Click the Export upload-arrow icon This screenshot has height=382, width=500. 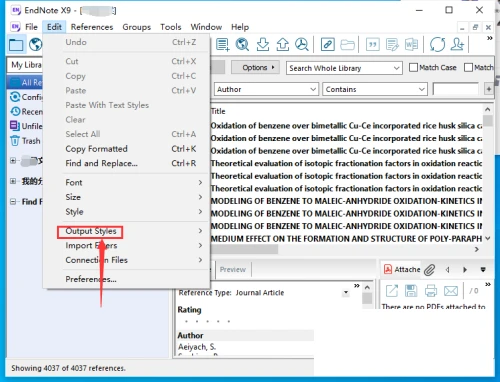tap(283, 44)
